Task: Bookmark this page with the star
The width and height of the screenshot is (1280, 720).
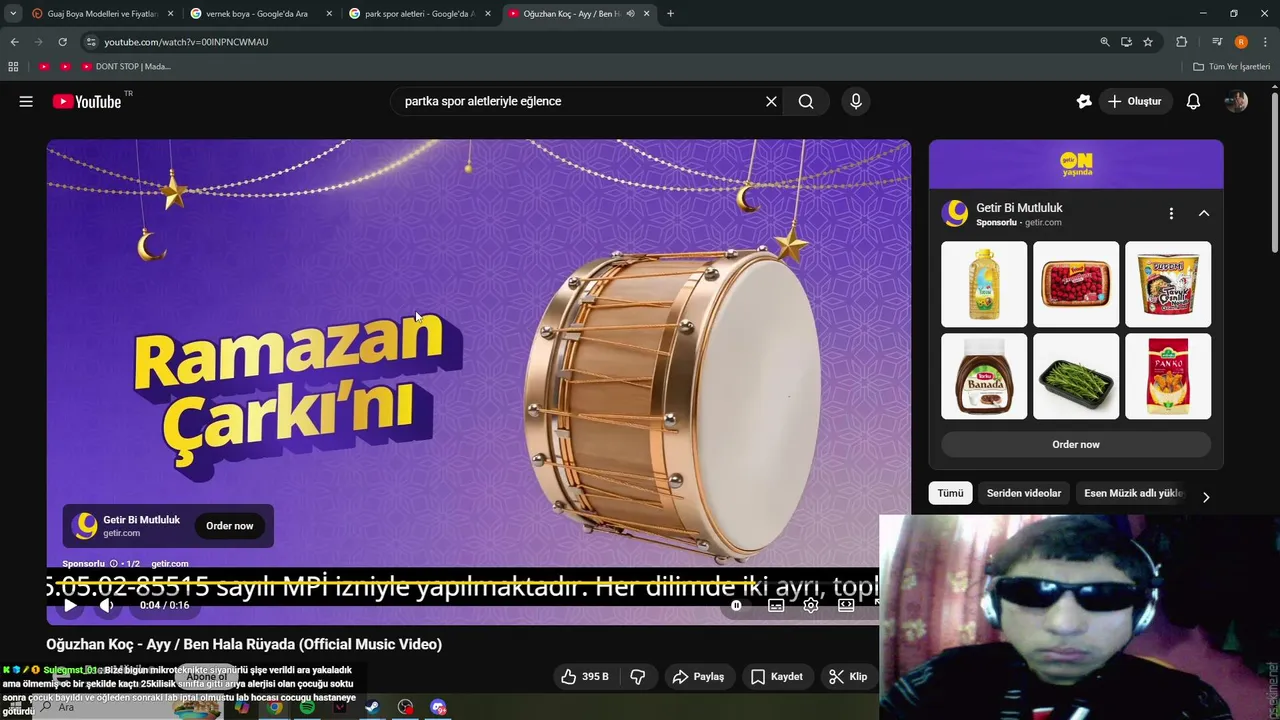Action: [1148, 42]
